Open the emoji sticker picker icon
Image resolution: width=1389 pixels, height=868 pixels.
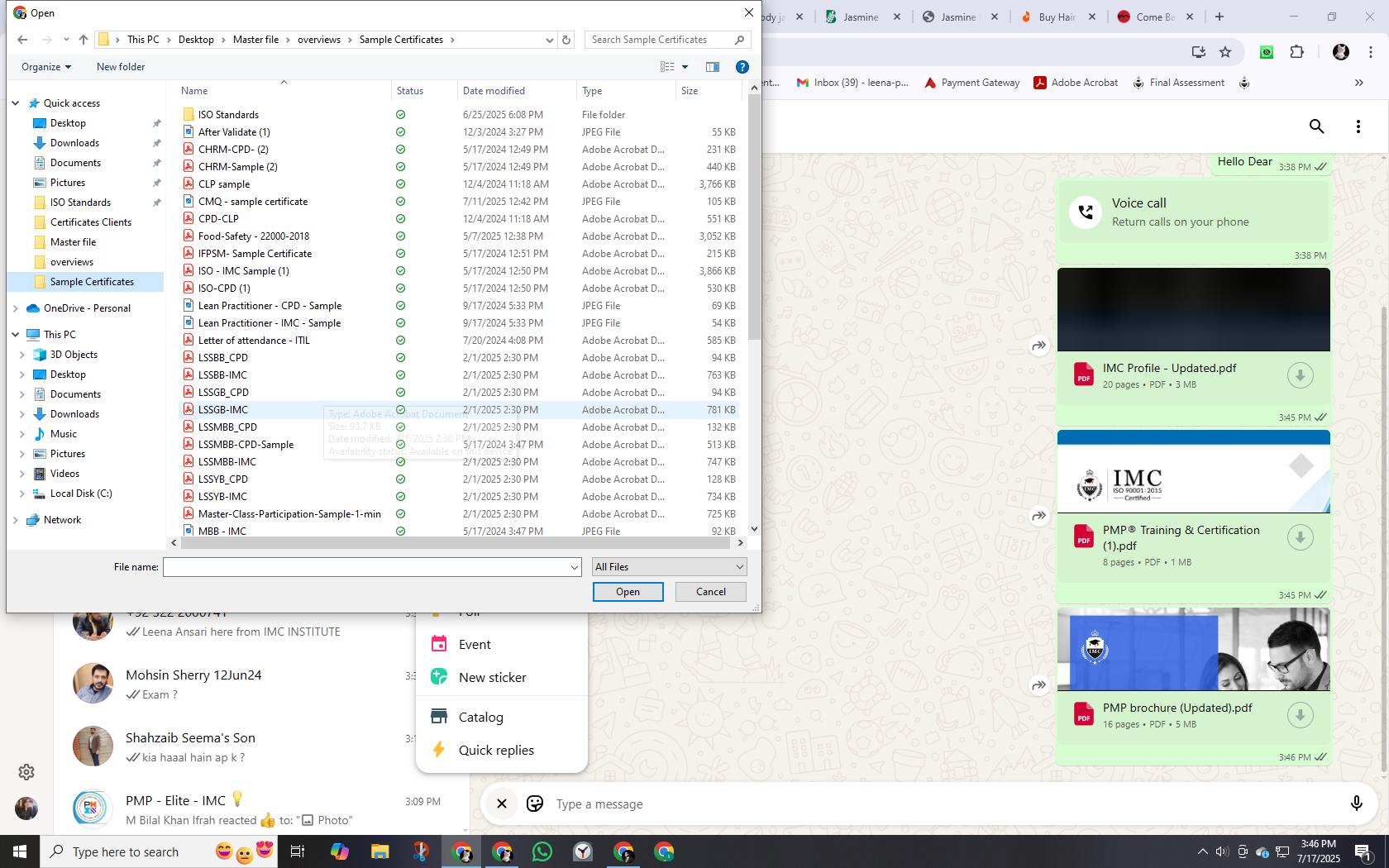click(x=535, y=804)
